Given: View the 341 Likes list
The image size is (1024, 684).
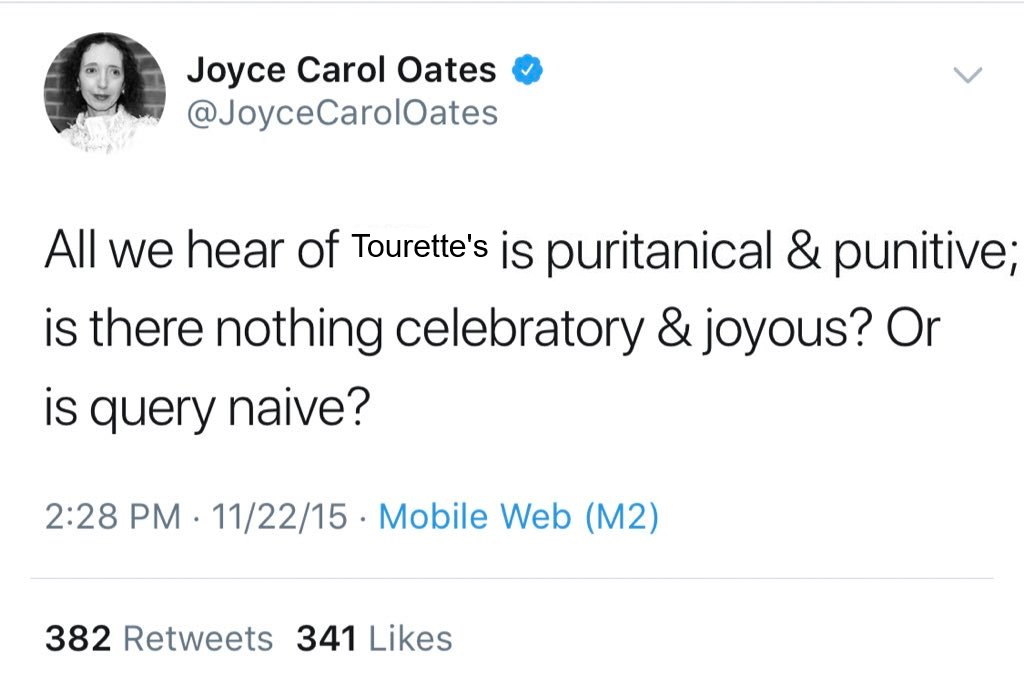Looking at the screenshot, I should (x=374, y=638).
